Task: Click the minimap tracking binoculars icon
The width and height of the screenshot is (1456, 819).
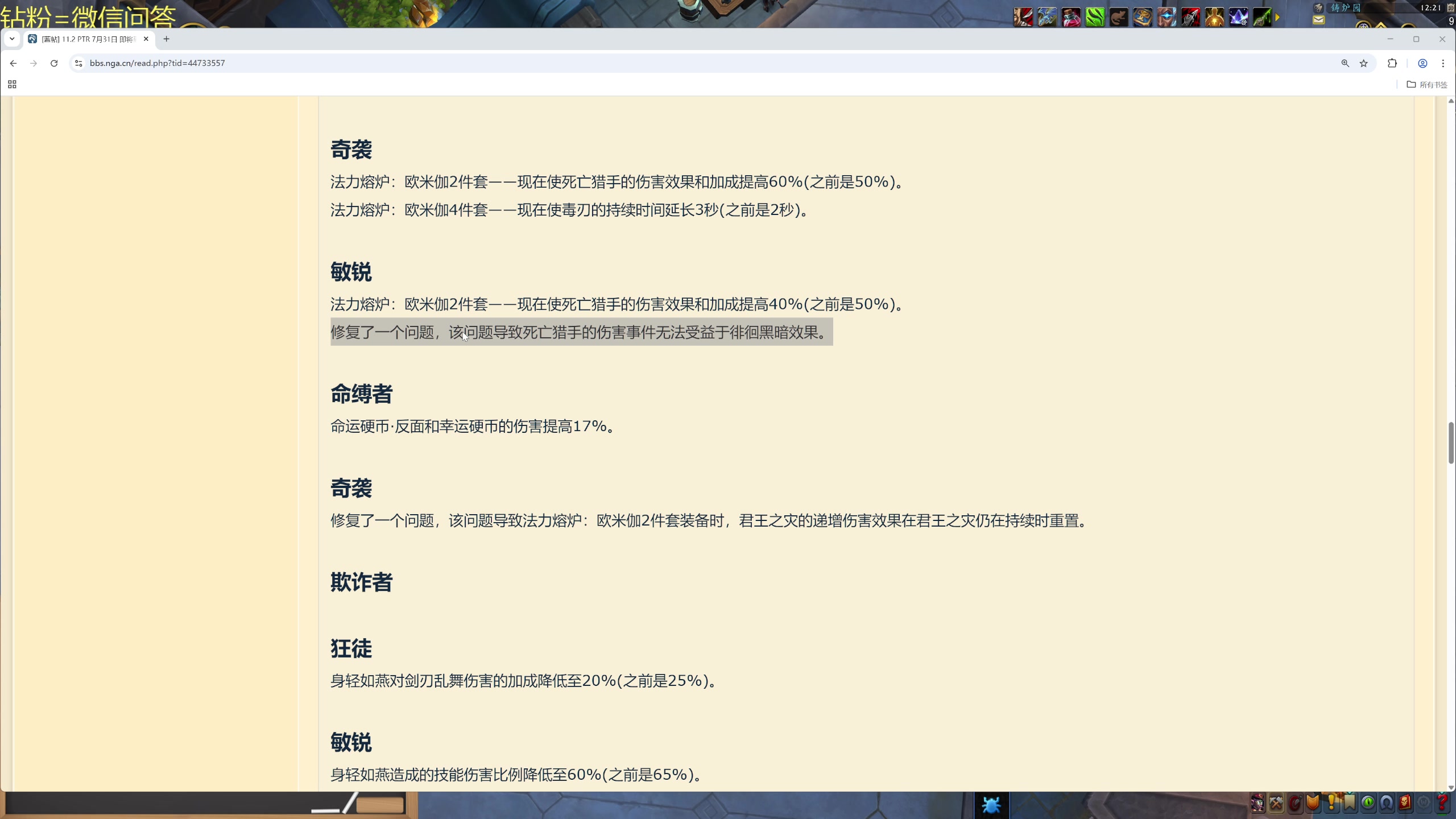Action: 1318,7
